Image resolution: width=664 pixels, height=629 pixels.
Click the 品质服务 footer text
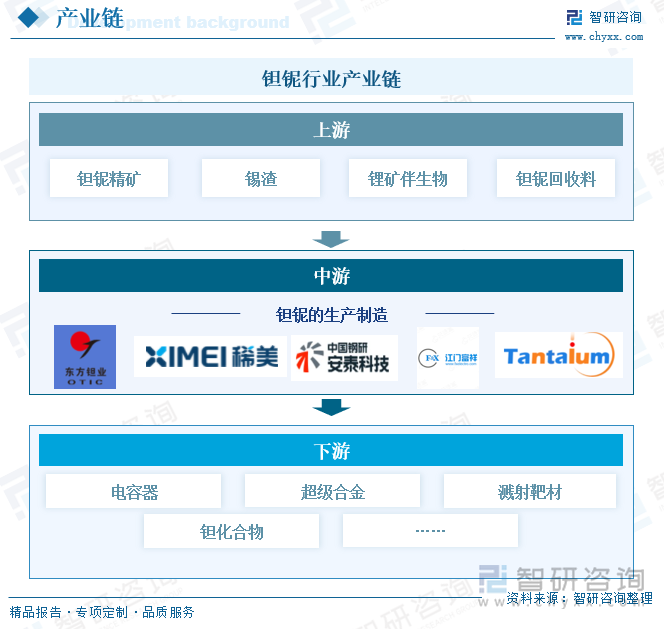point(168,612)
